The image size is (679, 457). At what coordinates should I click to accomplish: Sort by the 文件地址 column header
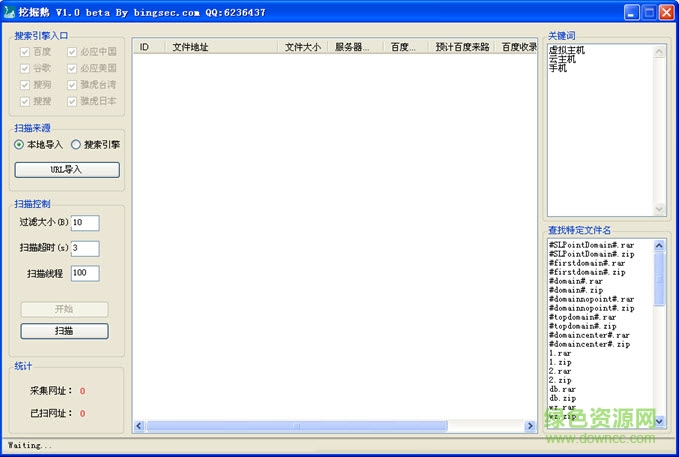coord(221,47)
